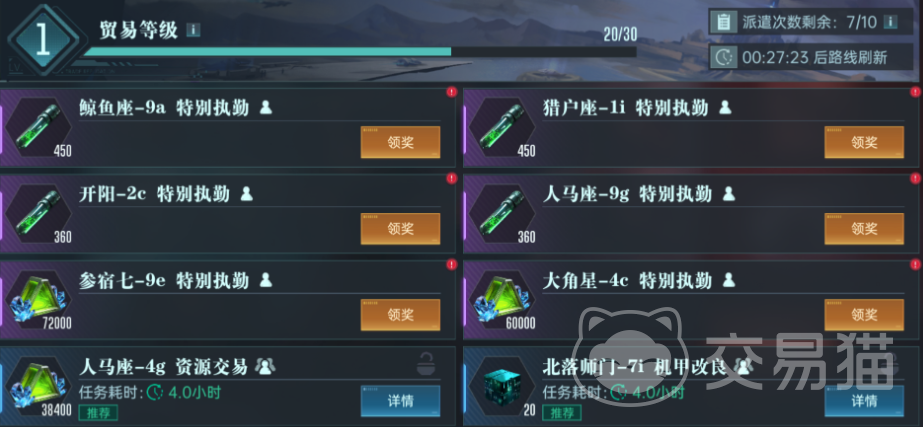Select the 参宿七-9e crystal reward icon
Viewport: 923px width, 427px height.
(38, 299)
